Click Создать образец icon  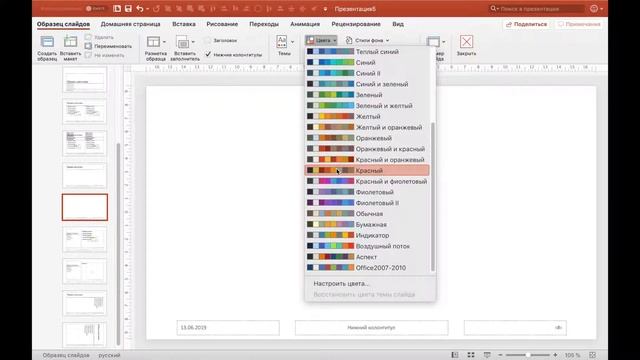(x=47, y=42)
